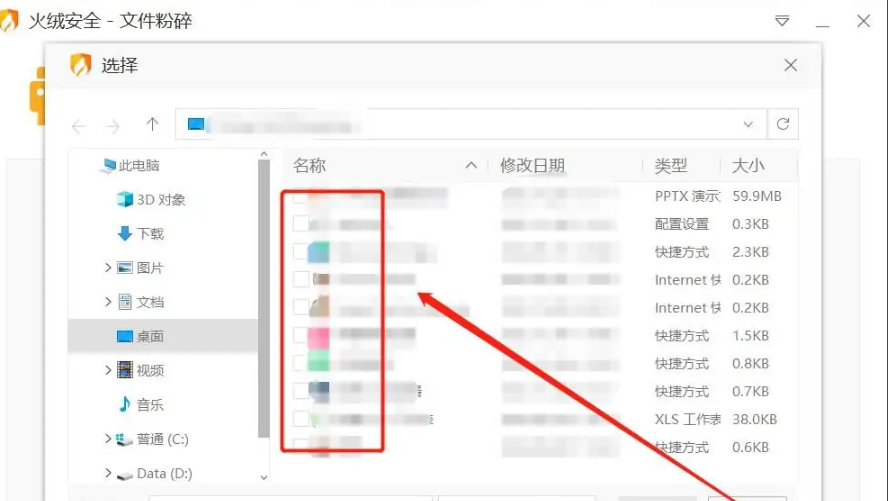Screen dimensions: 888x501
Task: Click the 音乐 note icon
Action: (125, 404)
